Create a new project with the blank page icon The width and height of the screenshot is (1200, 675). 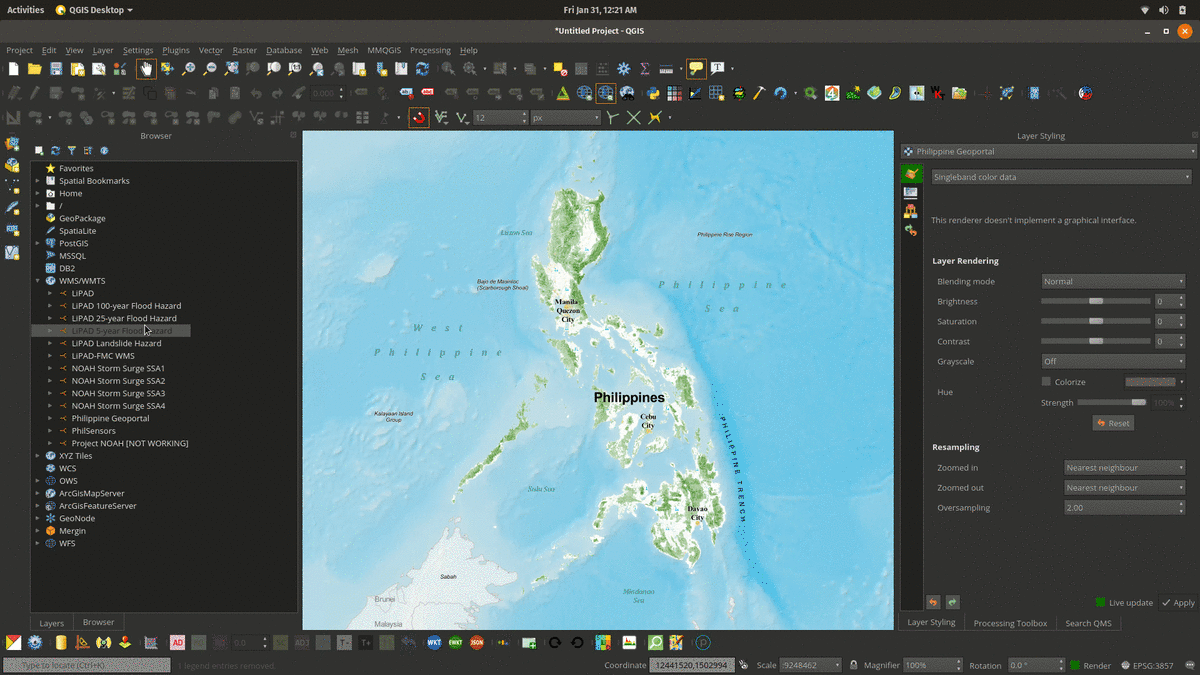[13, 69]
